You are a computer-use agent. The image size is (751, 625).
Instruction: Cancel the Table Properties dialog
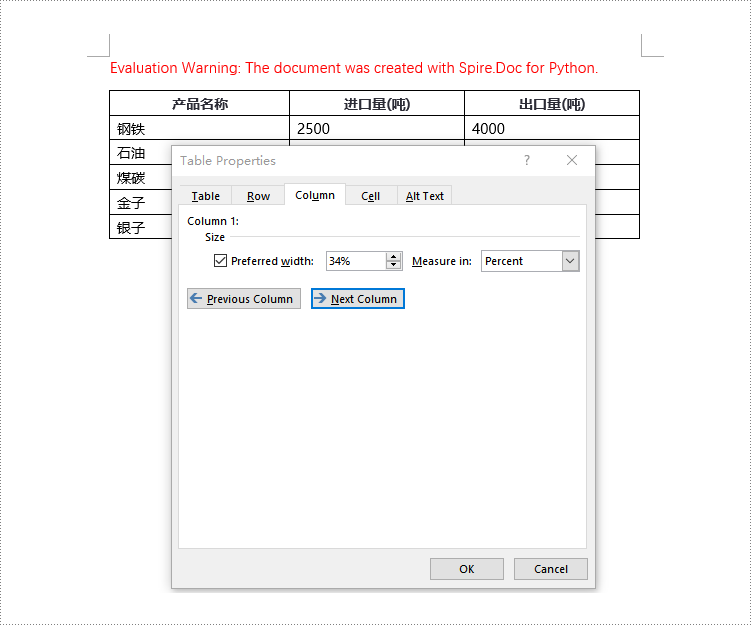[x=551, y=568]
